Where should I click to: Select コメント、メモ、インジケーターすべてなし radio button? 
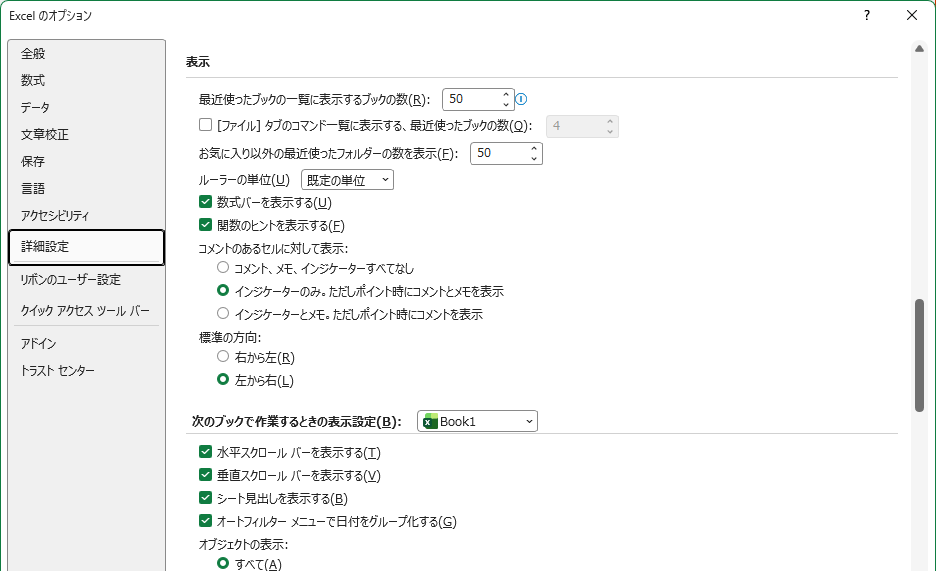[223, 267]
